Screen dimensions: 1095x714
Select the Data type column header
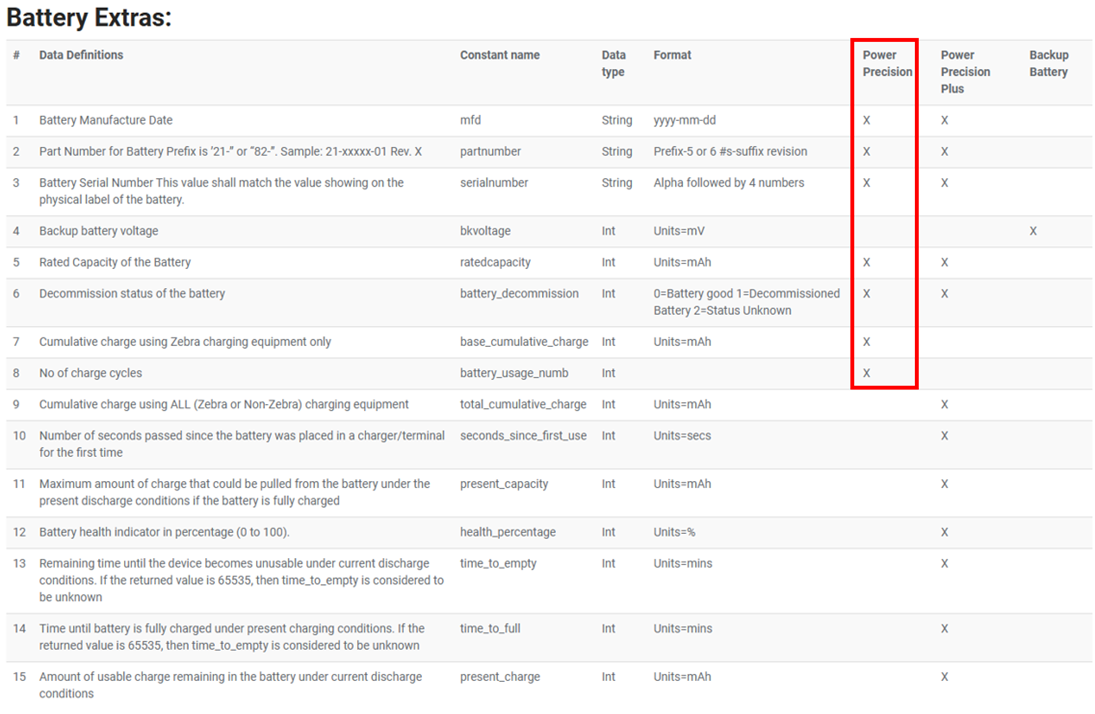click(614, 63)
